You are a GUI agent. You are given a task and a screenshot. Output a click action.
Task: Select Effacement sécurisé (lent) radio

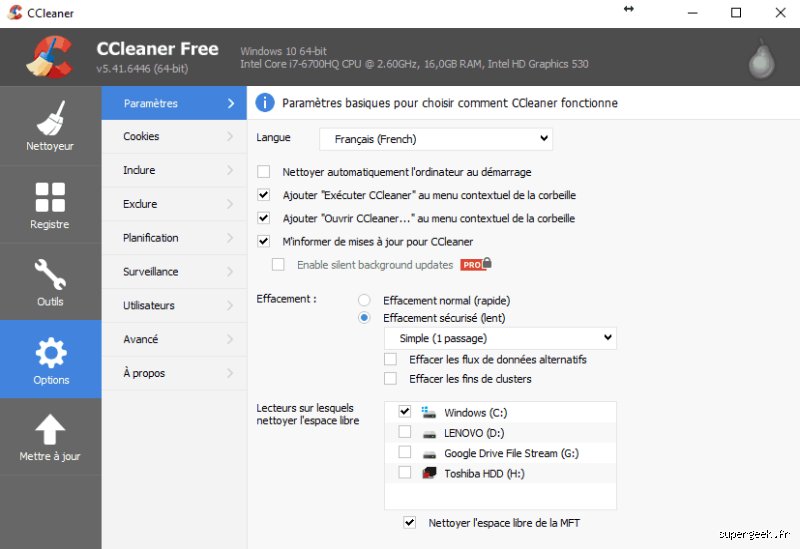click(x=364, y=317)
